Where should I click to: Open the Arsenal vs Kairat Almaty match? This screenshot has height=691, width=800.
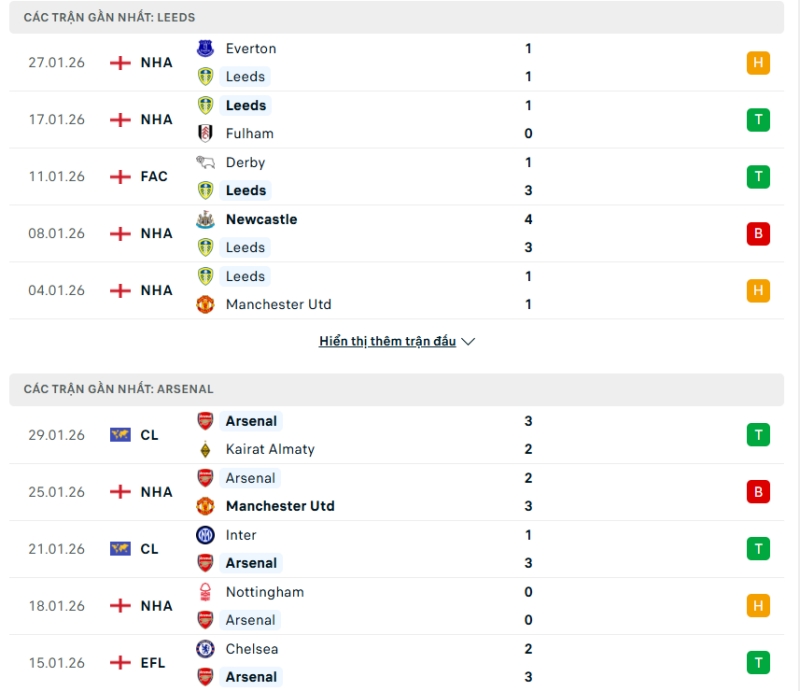(x=400, y=435)
